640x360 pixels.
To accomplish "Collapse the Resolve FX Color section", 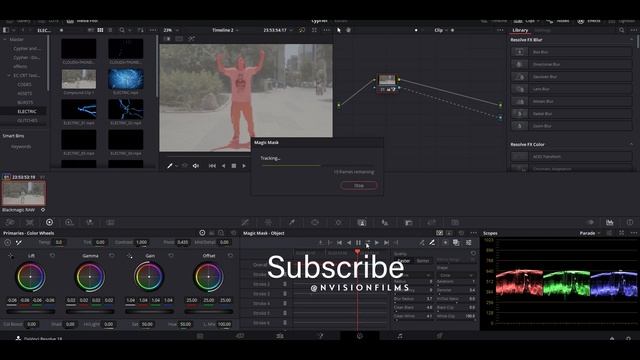I will click(631, 144).
